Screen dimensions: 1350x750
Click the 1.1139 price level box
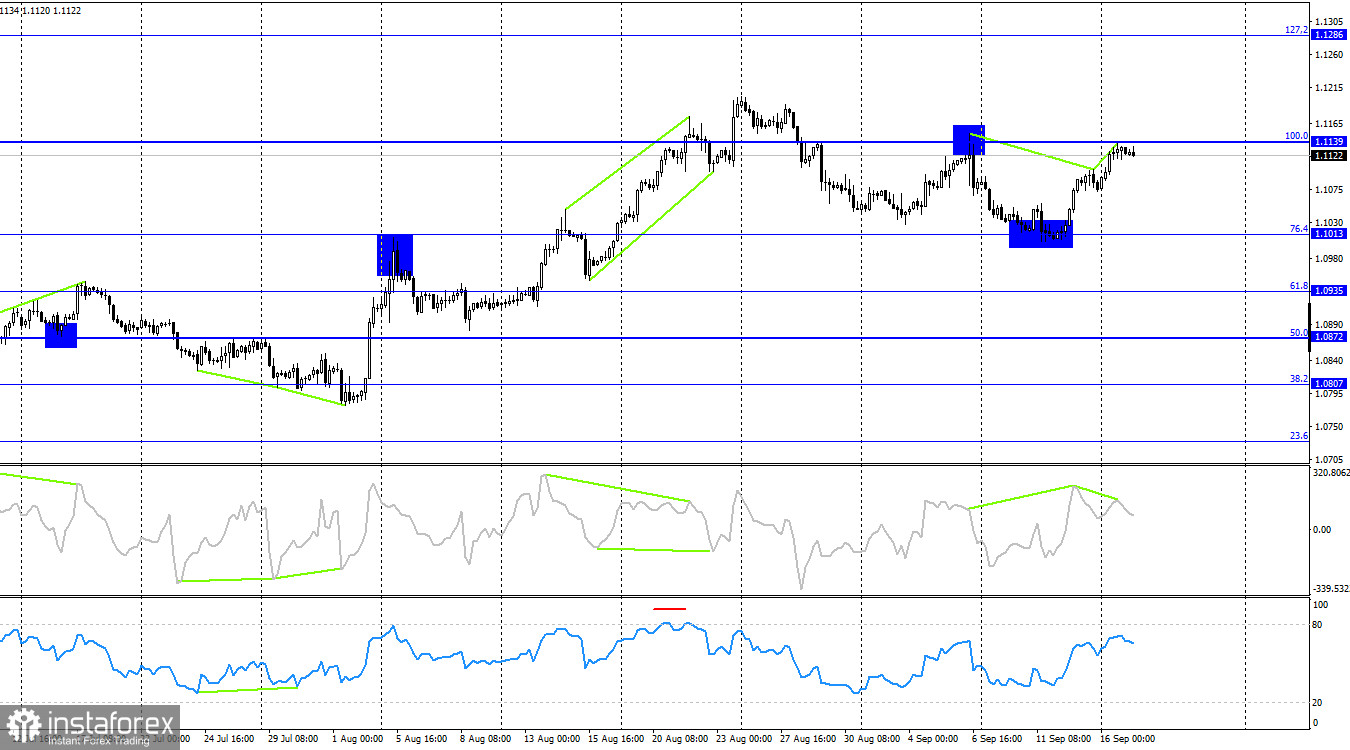coord(1329,143)
